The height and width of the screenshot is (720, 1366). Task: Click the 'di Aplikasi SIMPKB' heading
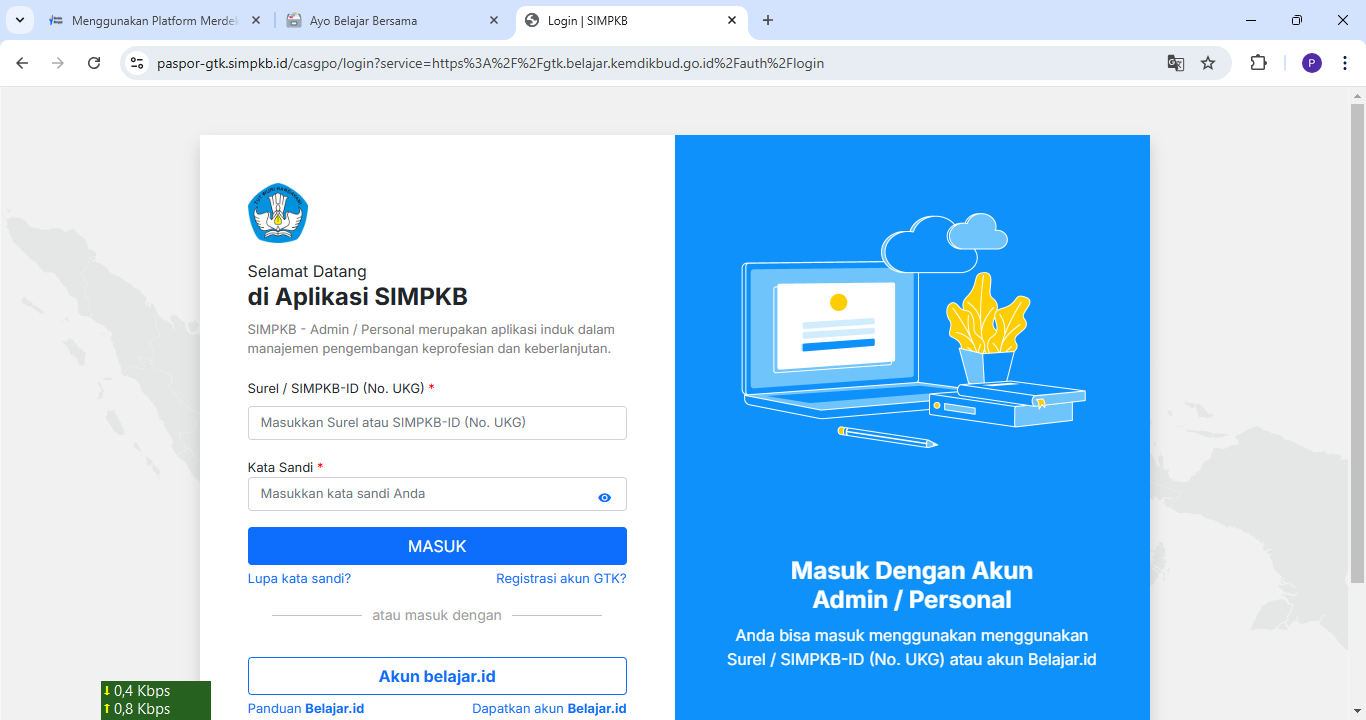pyautogui.click(x=358, y=297)
